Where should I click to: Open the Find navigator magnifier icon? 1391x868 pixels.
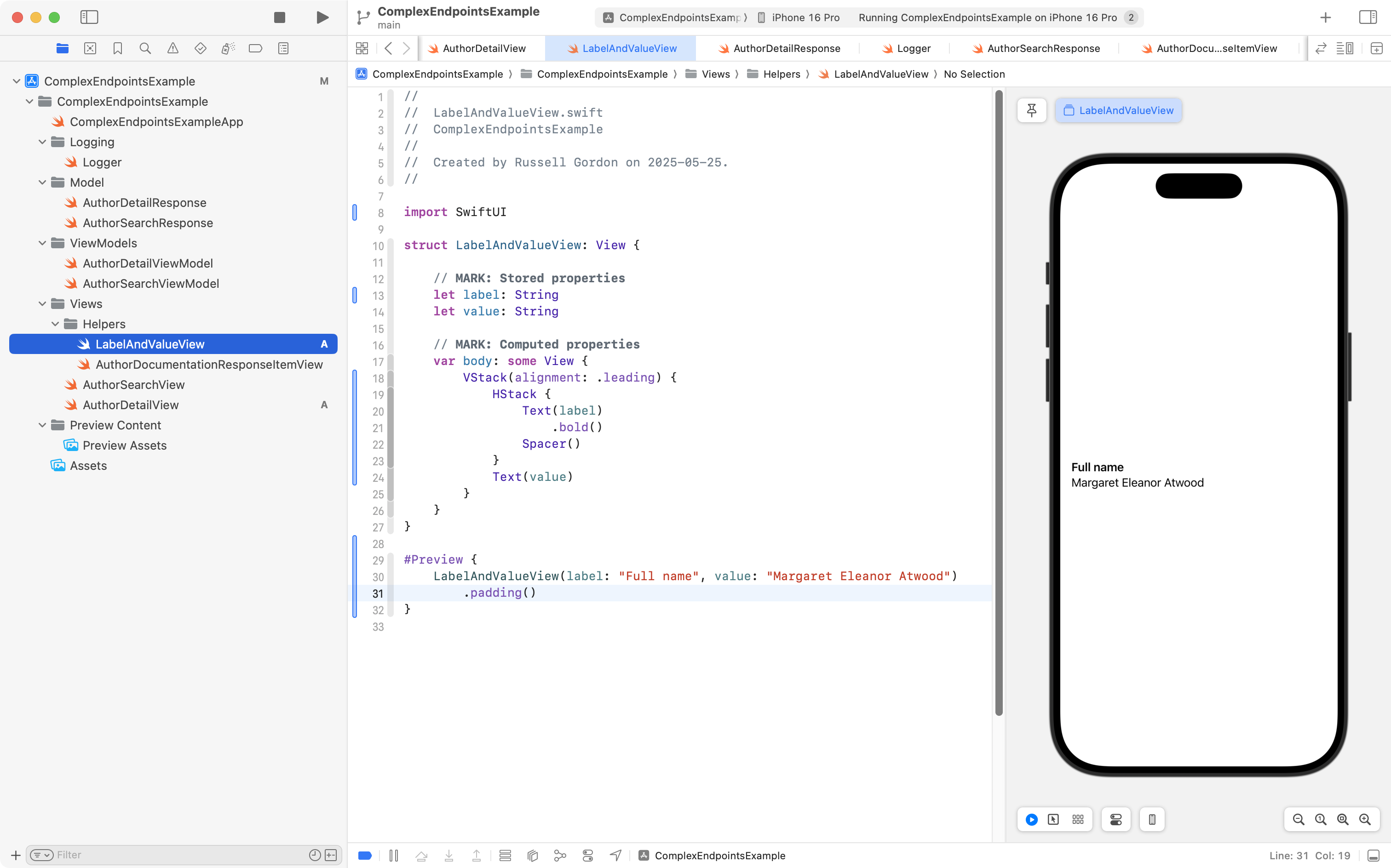pos(145,49)
